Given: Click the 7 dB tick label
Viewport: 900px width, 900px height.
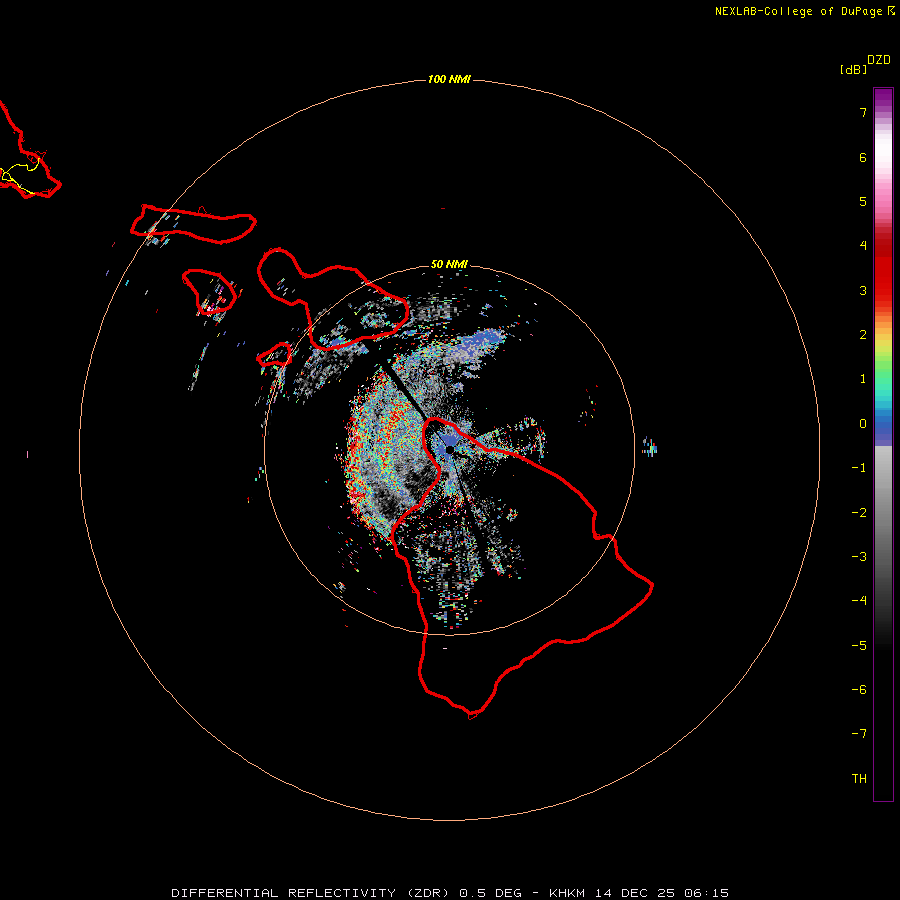Looking at the screenshot, I should point(863,112).
